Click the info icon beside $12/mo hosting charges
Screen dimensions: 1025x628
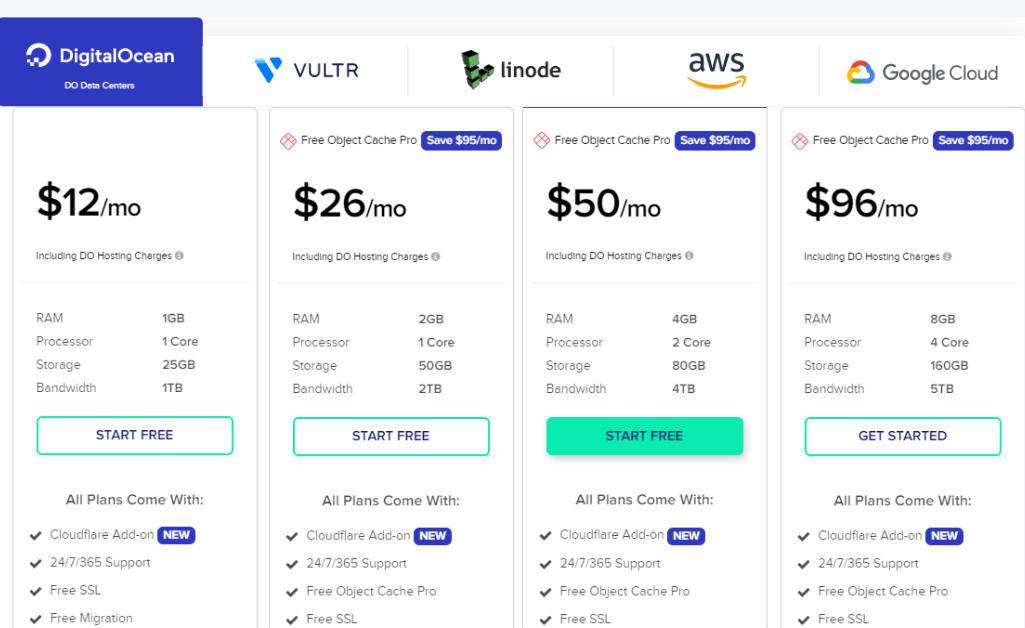[x=179, y=256]
